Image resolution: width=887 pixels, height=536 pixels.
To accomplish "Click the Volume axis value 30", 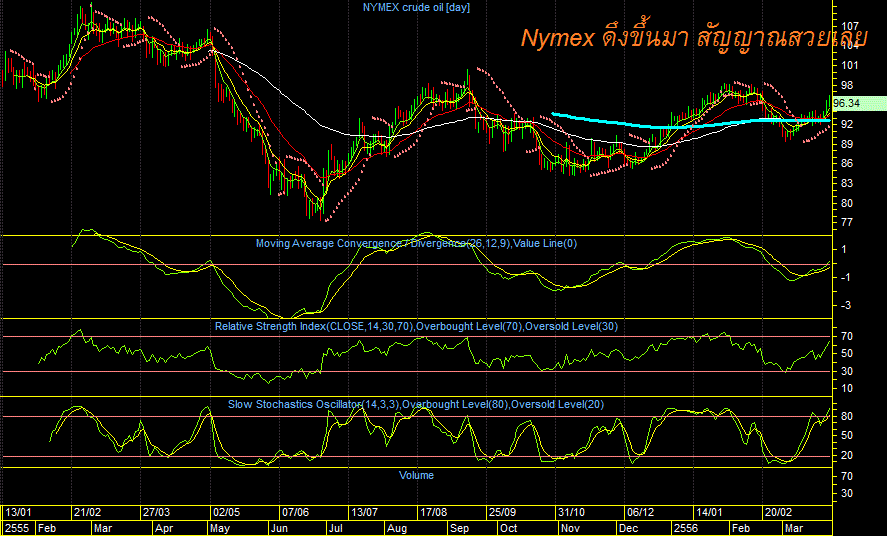I will tap(847, 494).
